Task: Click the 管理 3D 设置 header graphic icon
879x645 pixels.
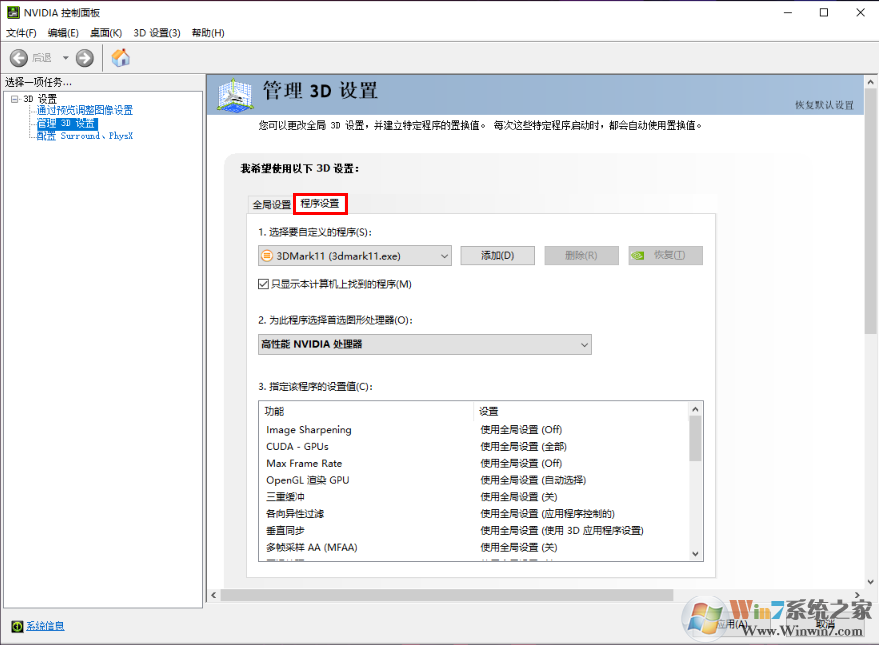Action: click(x=228, y=95)
